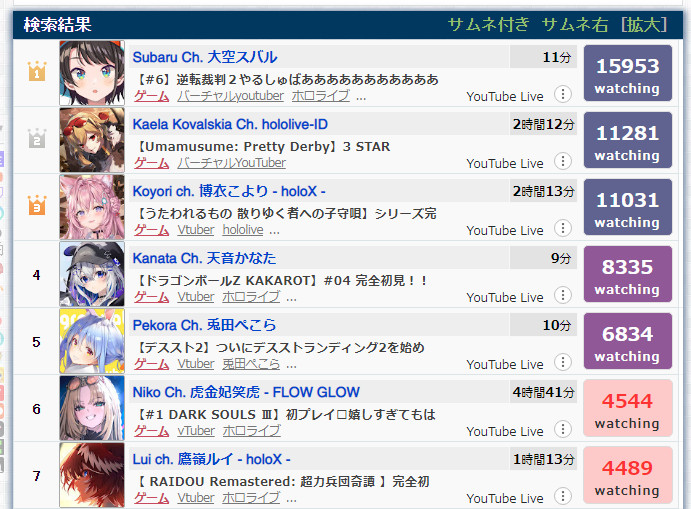Viewport: 691px width, 509px height.
Task: Open more options for Subaru's stream
Action: click(x=563, y=94)
